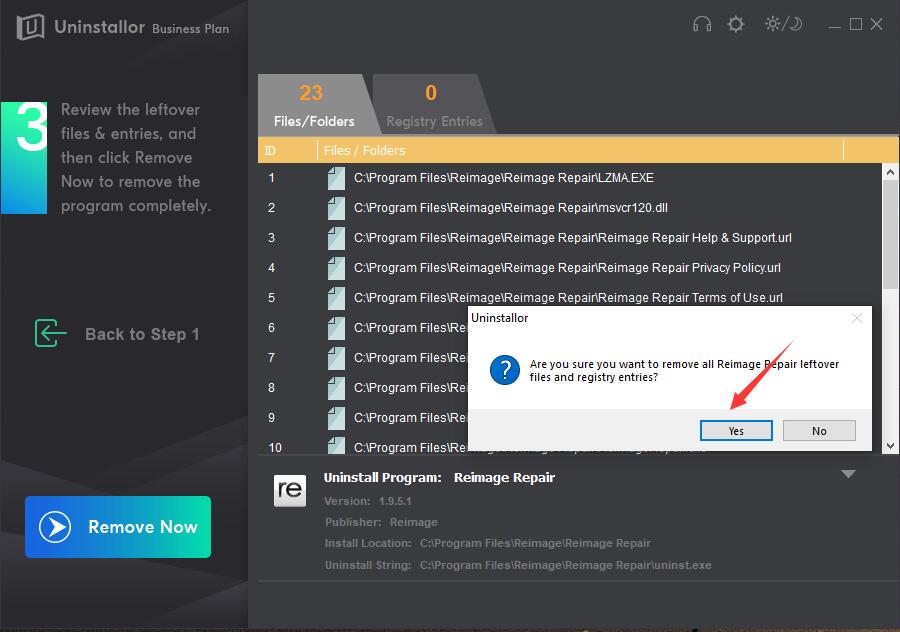Select the msvcr120.dll file path row
The width and height of the screenshot is (900, 632).
[569, 208]
